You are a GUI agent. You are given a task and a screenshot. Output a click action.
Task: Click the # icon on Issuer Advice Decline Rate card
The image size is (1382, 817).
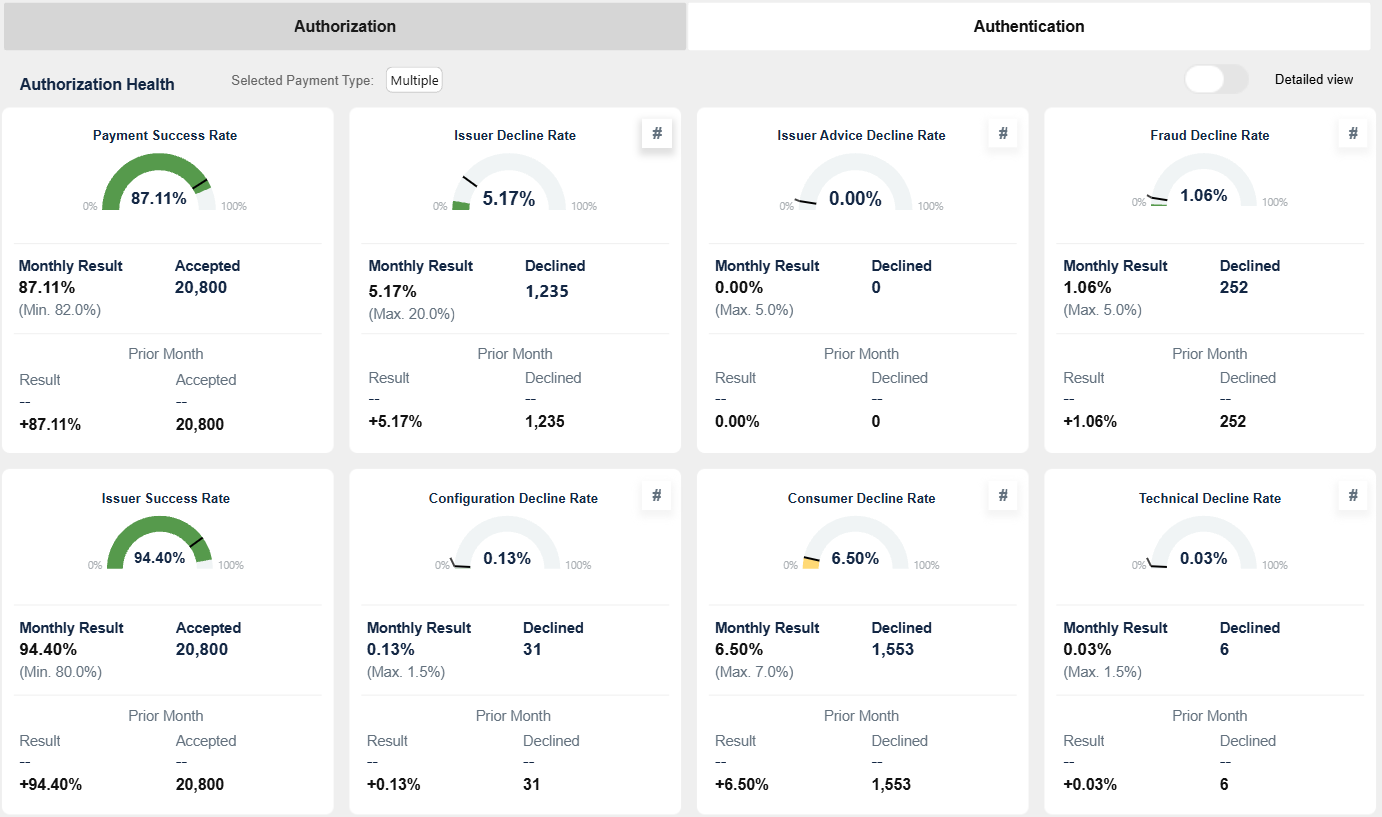point(1003,133)
